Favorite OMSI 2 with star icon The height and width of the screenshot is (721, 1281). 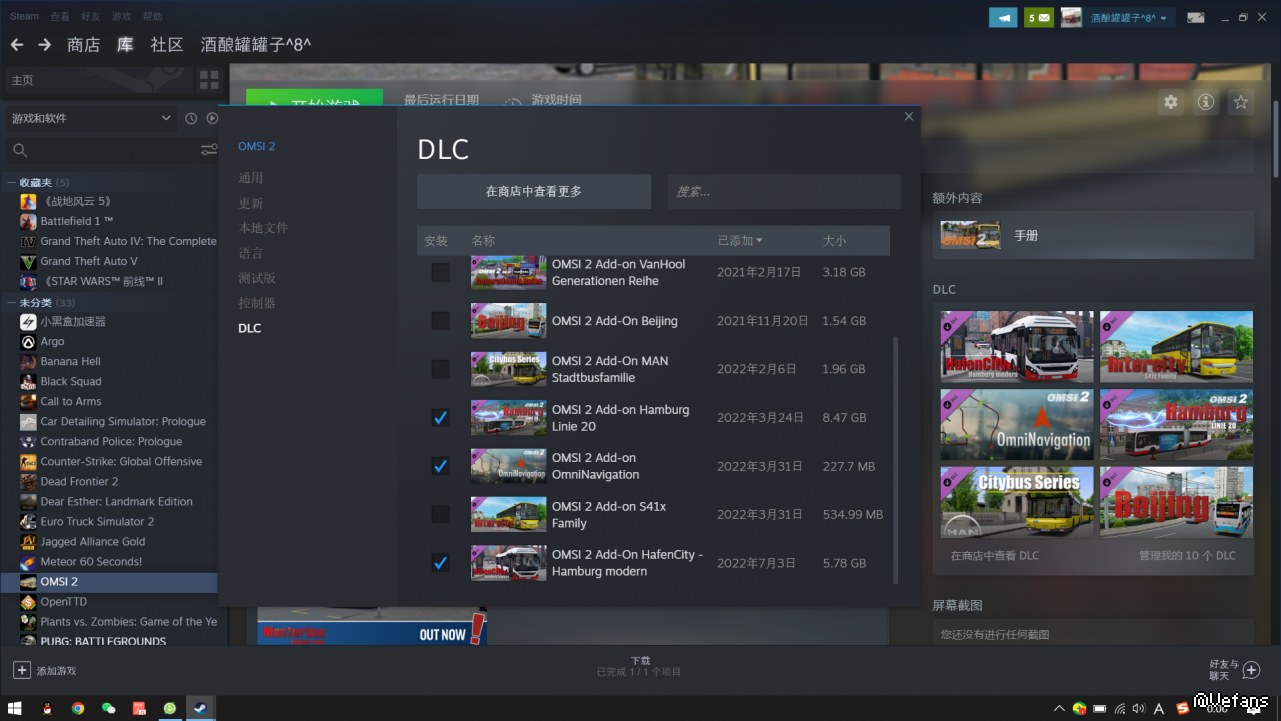click(1241, 102)
